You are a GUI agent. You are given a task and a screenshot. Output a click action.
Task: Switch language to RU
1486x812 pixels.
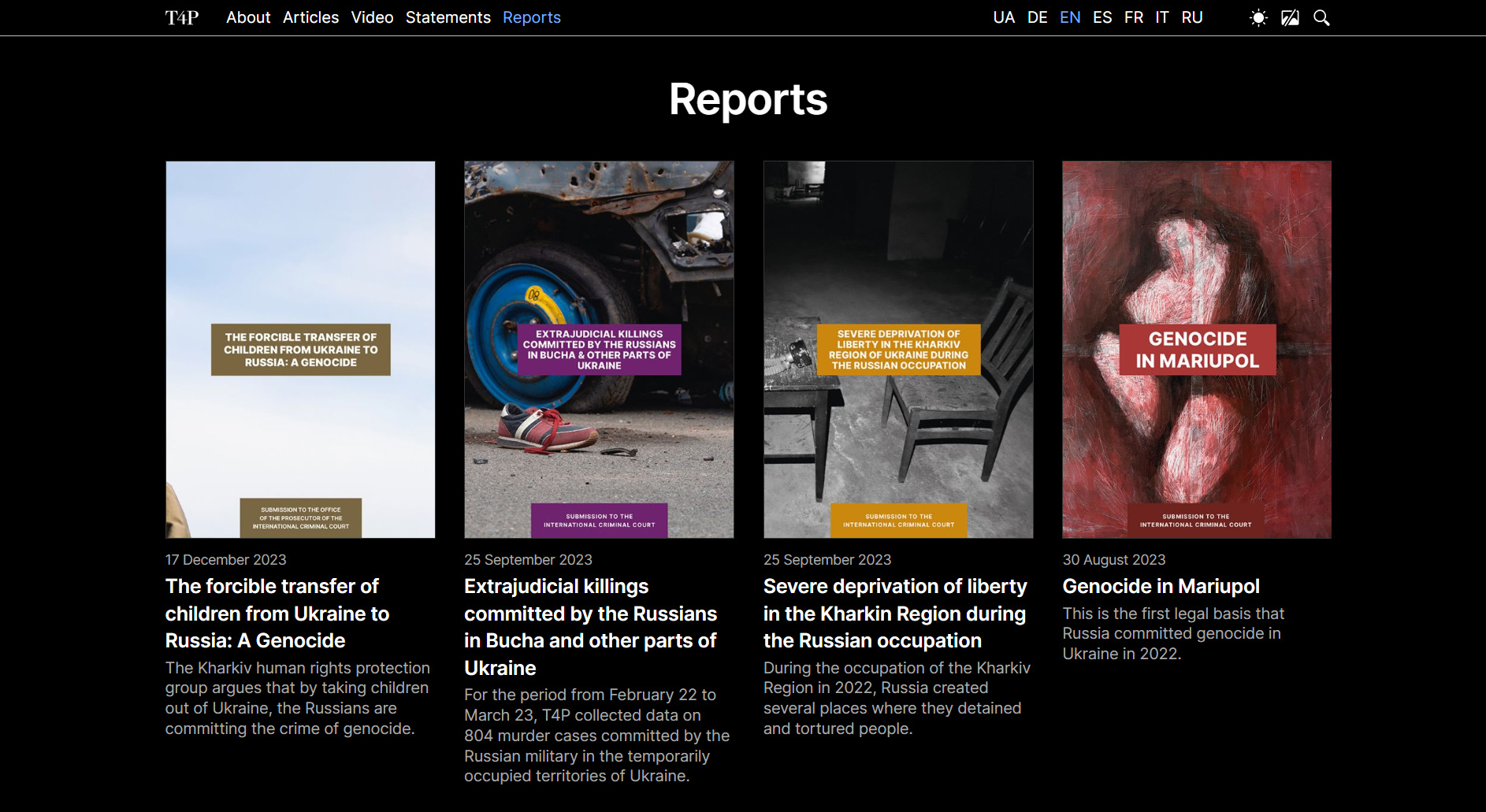1191,17
